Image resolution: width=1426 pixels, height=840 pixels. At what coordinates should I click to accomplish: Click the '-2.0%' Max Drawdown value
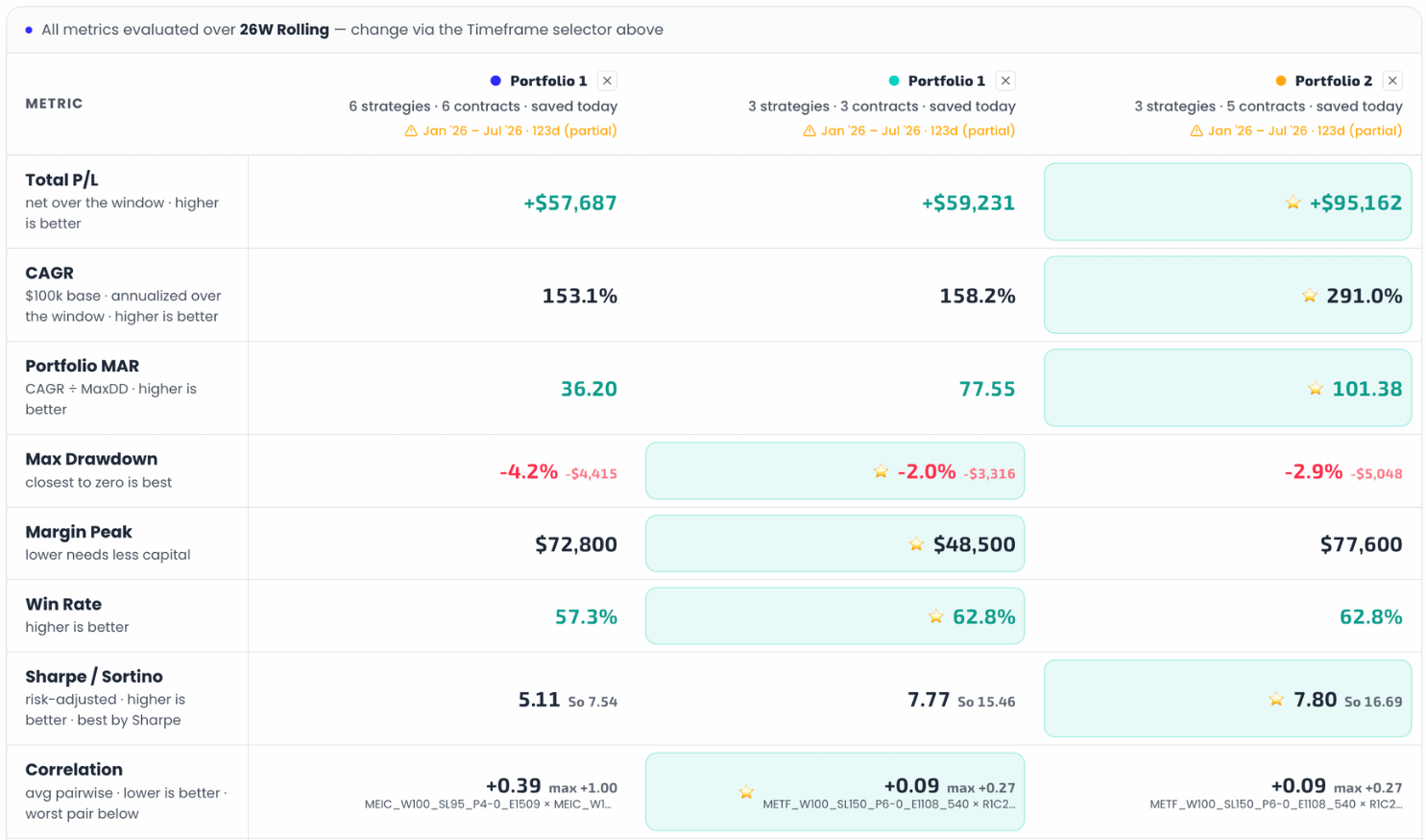927,471
